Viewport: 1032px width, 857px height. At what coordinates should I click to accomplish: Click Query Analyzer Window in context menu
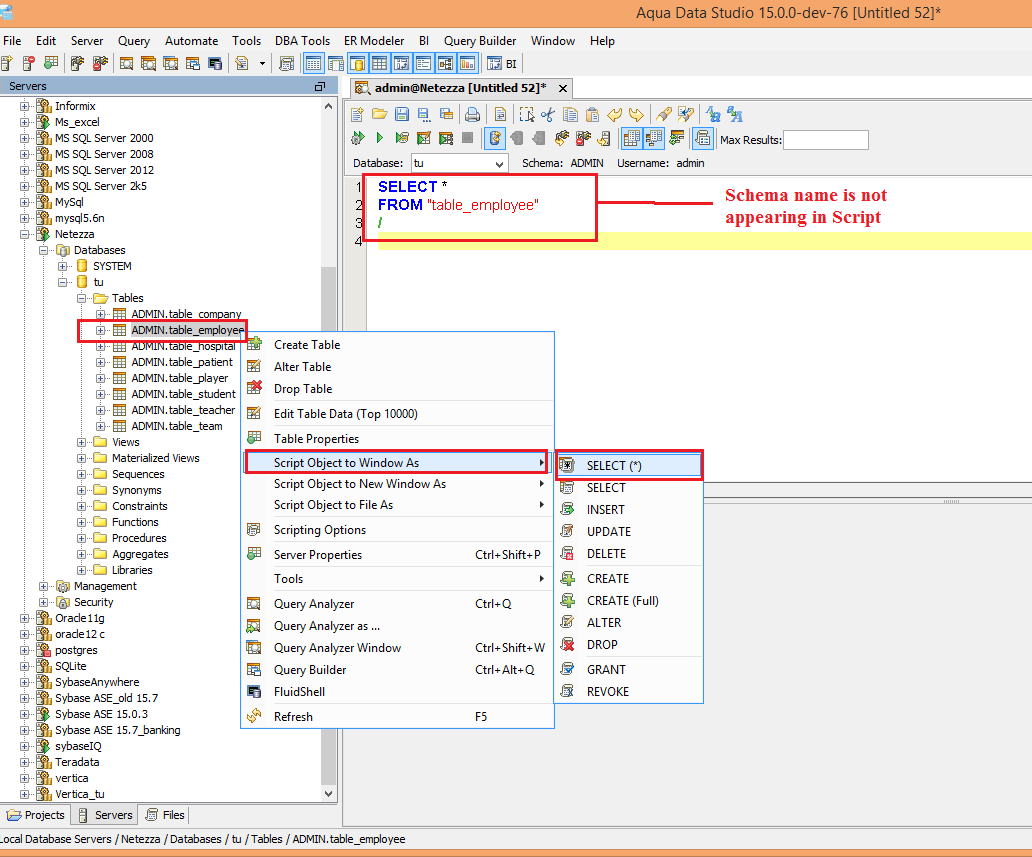pyautogui.click(x=398, y=648)
